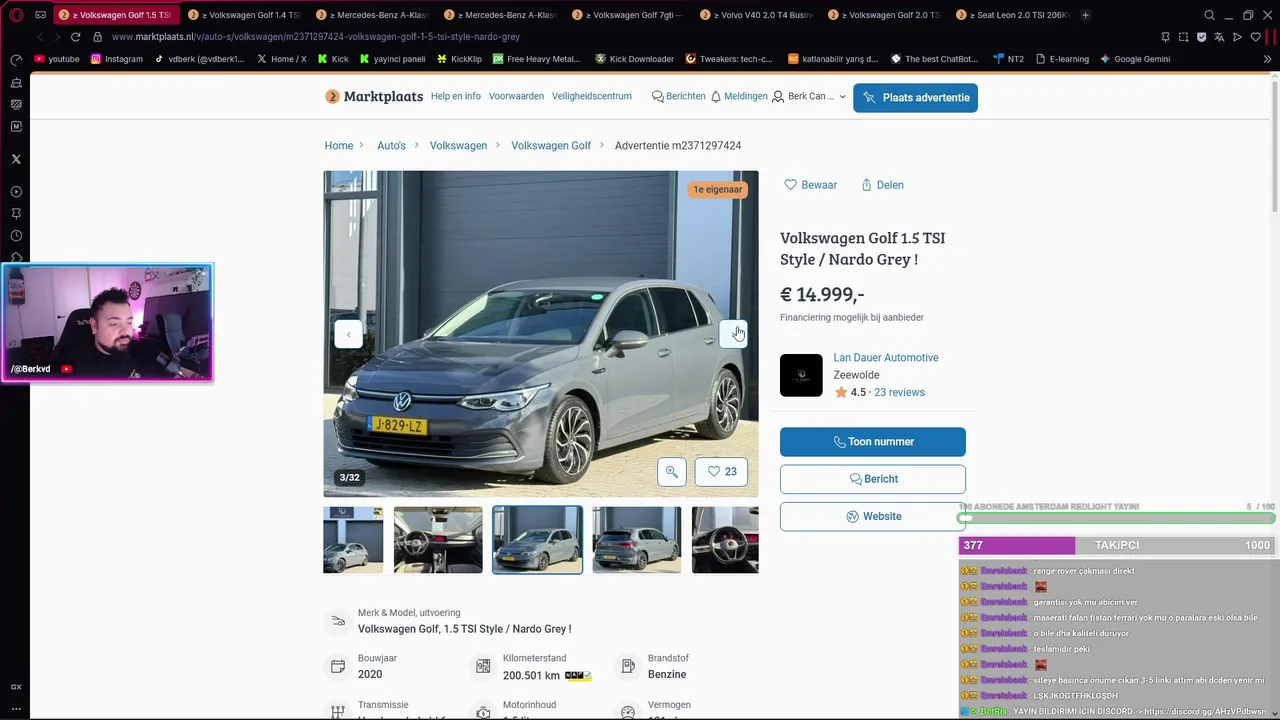Select the first car thumbnail at the garage
The width and height of the screenshot is (1280, 720).
pos(353,540)
